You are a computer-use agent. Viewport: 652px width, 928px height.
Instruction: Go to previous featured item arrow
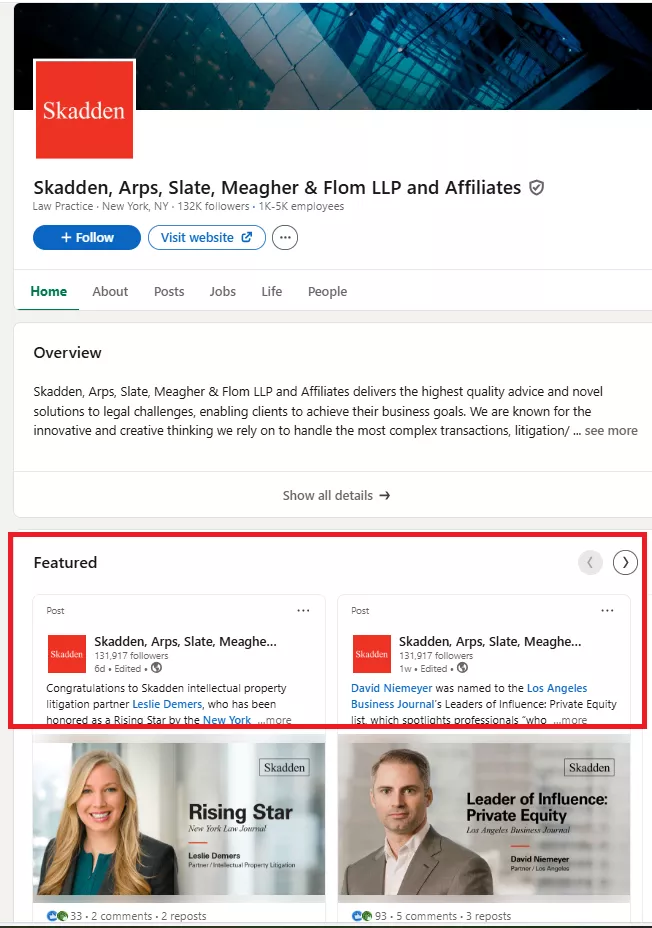pos(590,562)
